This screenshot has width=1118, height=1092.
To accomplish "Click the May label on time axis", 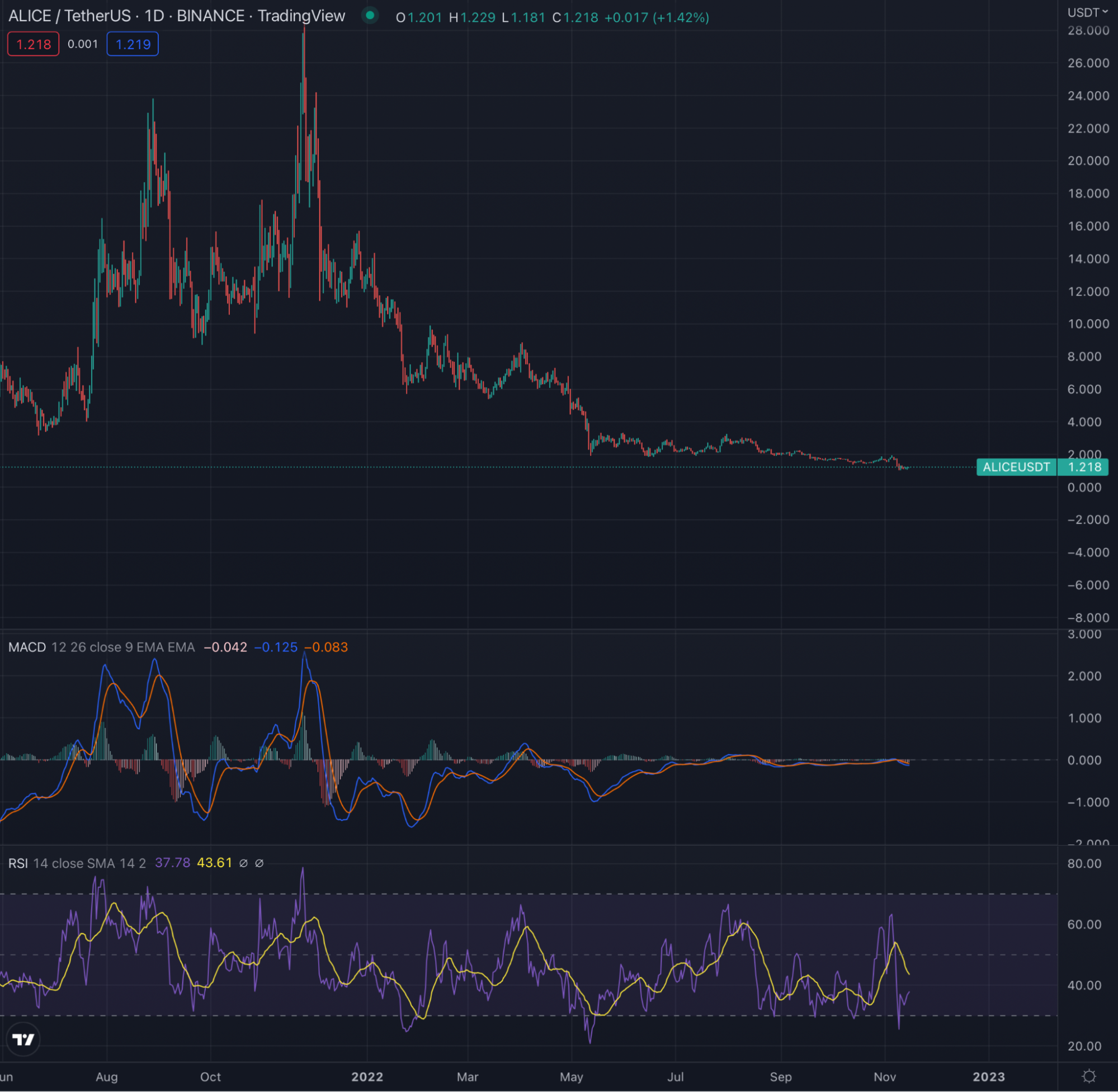I will pyautogui.click(x=572, y=1076).
